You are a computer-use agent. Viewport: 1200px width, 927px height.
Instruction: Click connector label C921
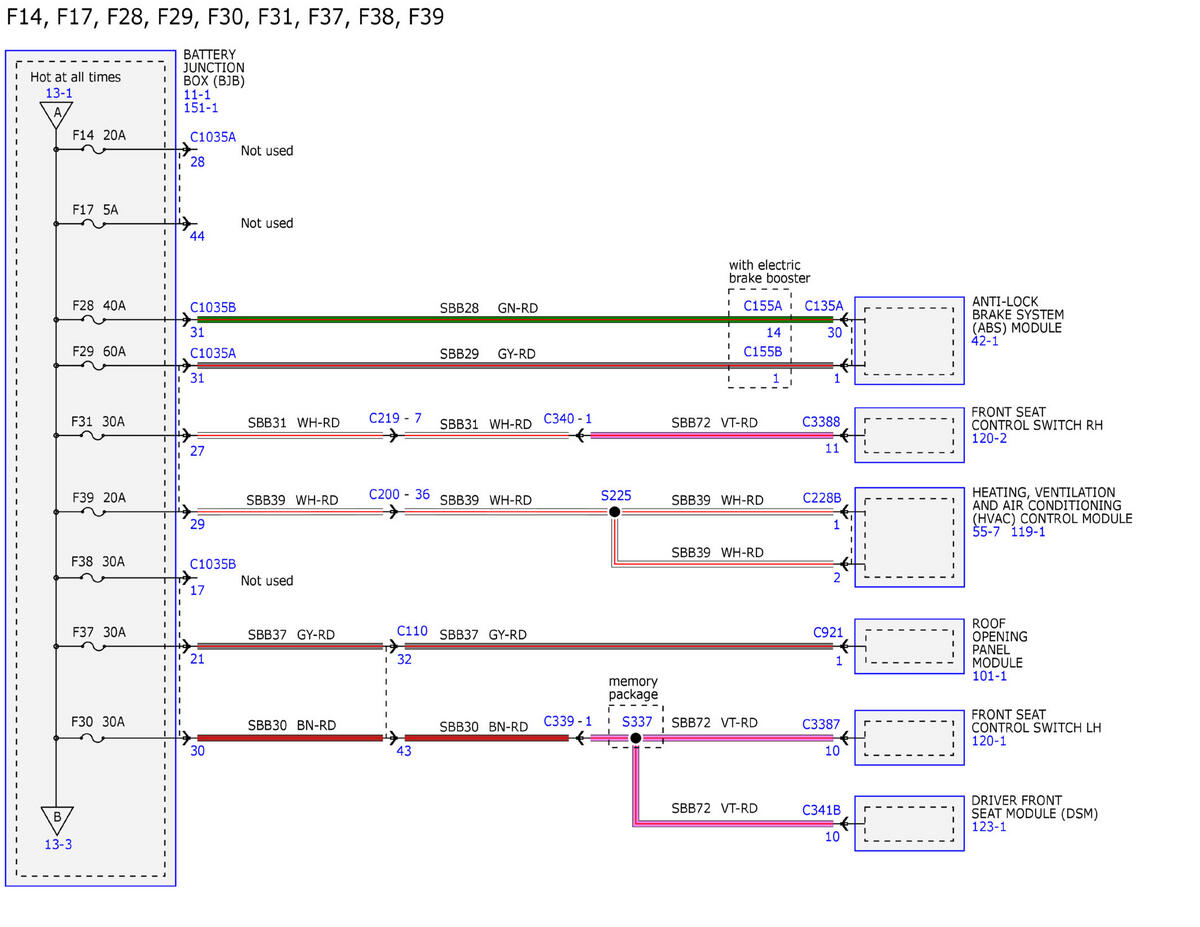(829, 632)
